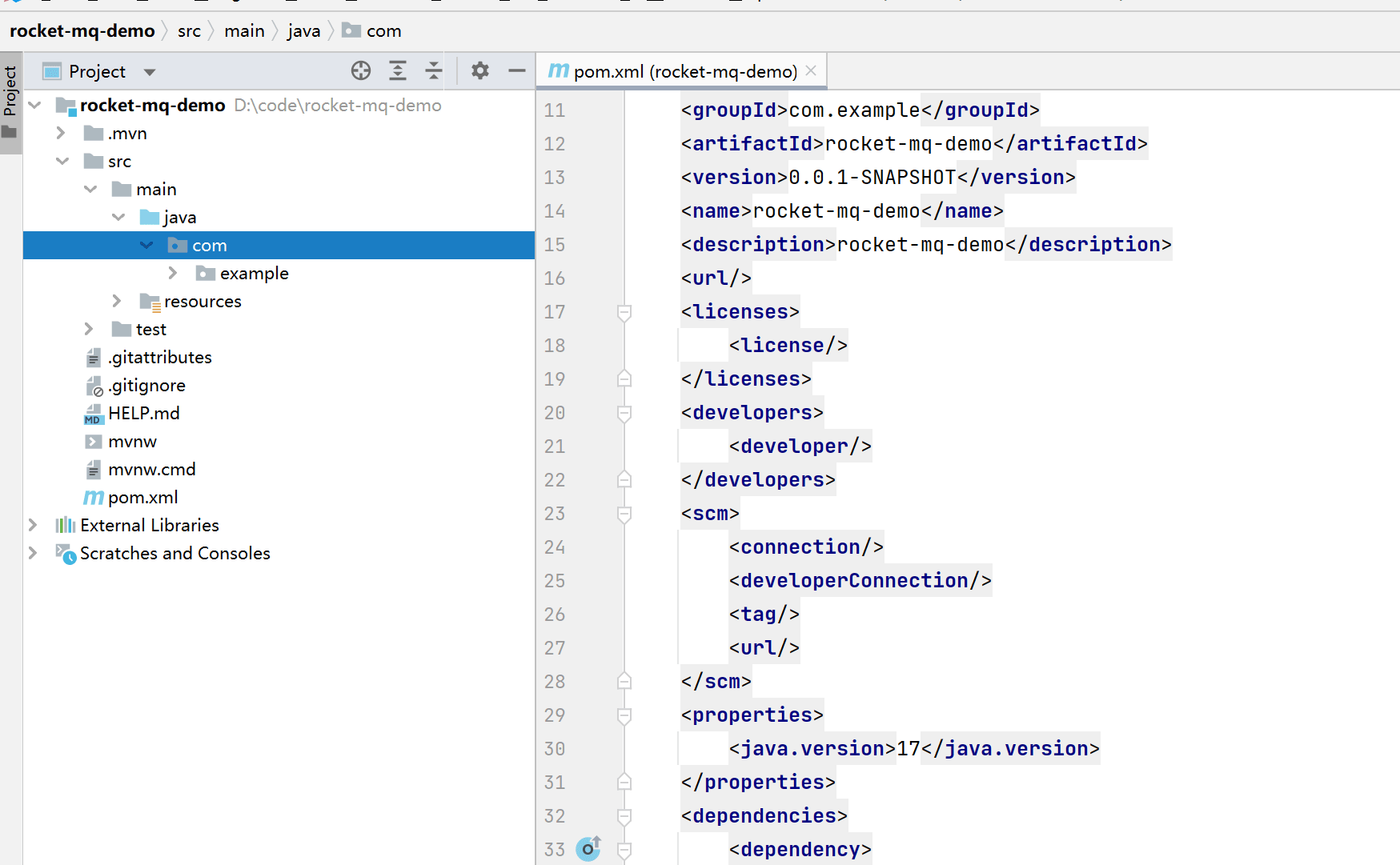Click java in the breadcrumb bar
Viewport: 1400px width, 865px height.
tap(303, 30)
